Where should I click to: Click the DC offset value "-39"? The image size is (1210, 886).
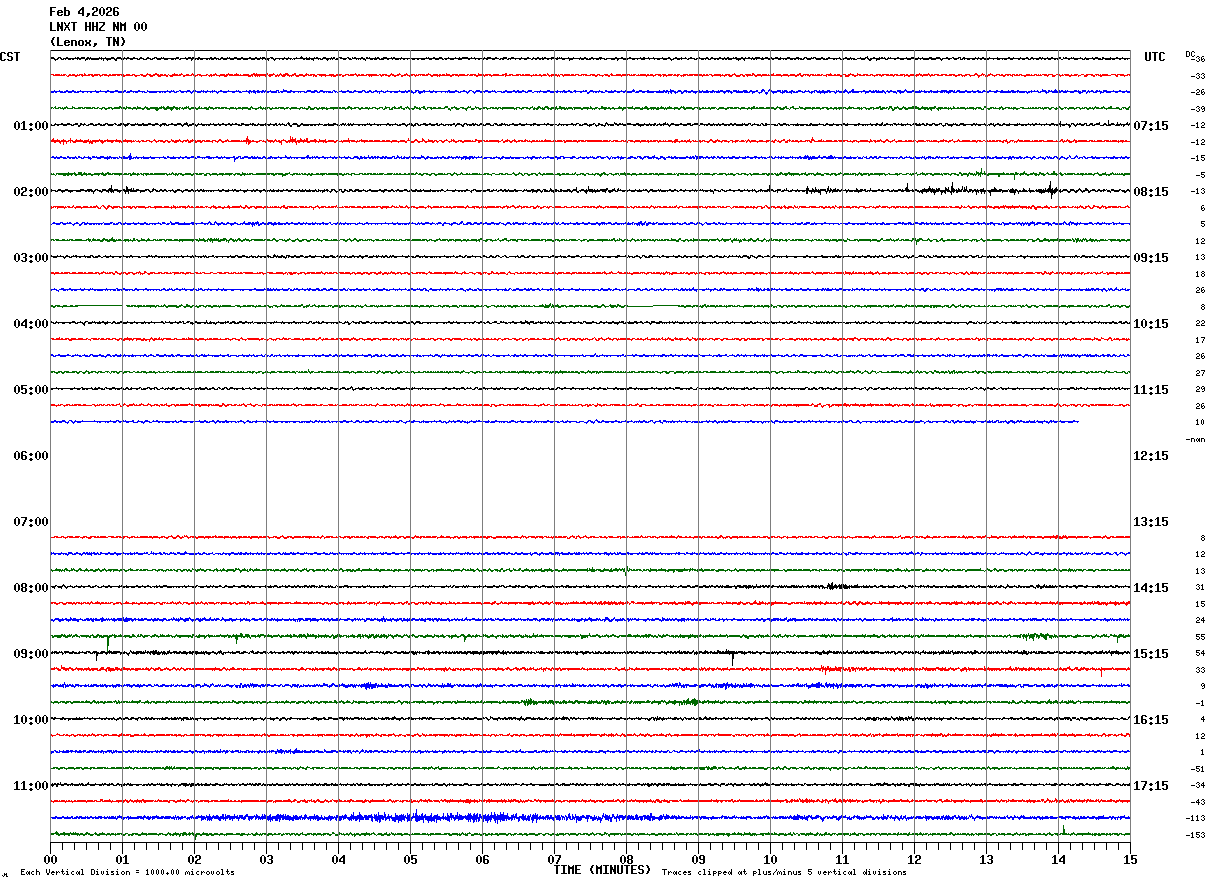click(x=1197, y=109)
